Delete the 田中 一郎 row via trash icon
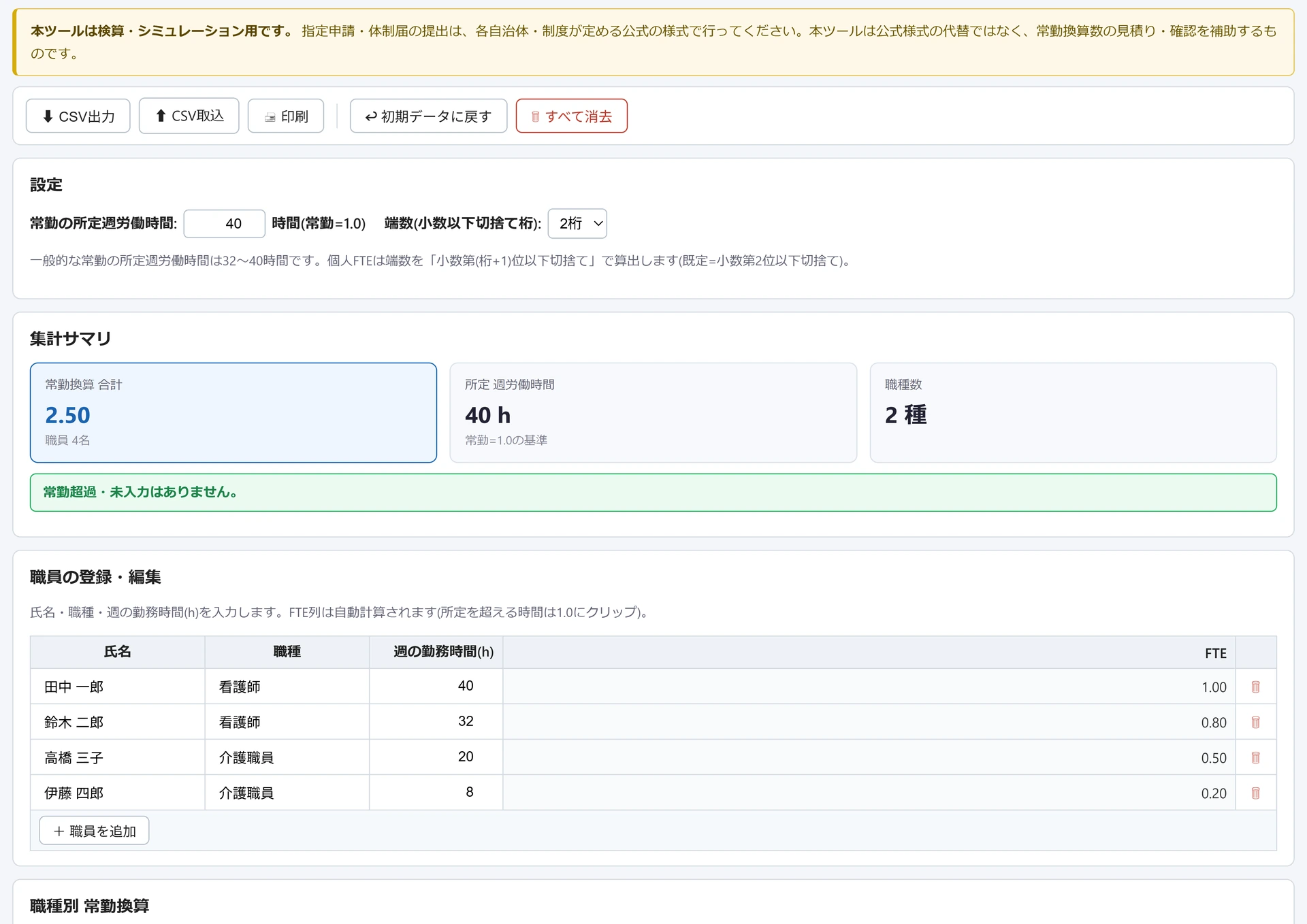 (x=1255, y=687)
